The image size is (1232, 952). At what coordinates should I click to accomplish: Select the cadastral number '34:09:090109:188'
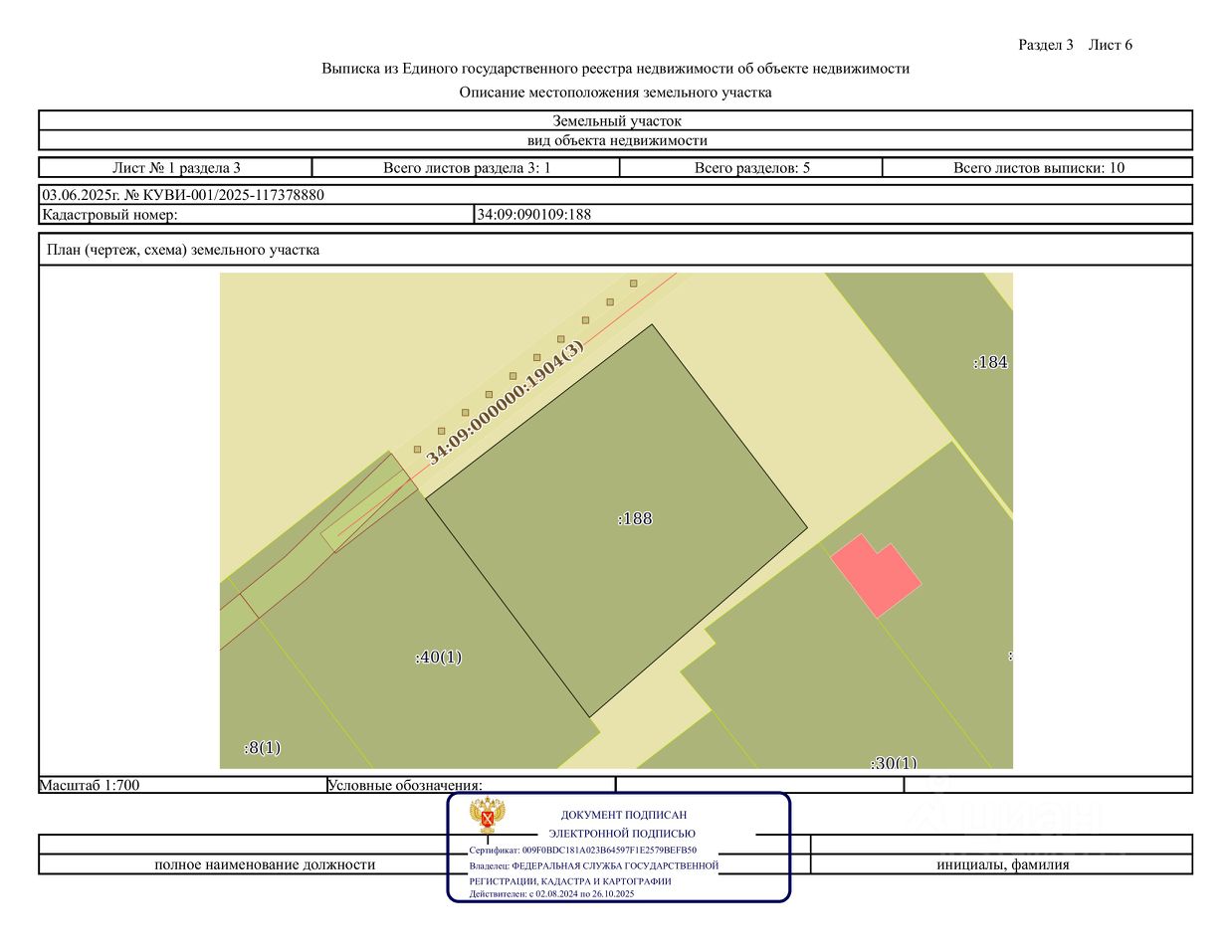click(x=534, y=214)
